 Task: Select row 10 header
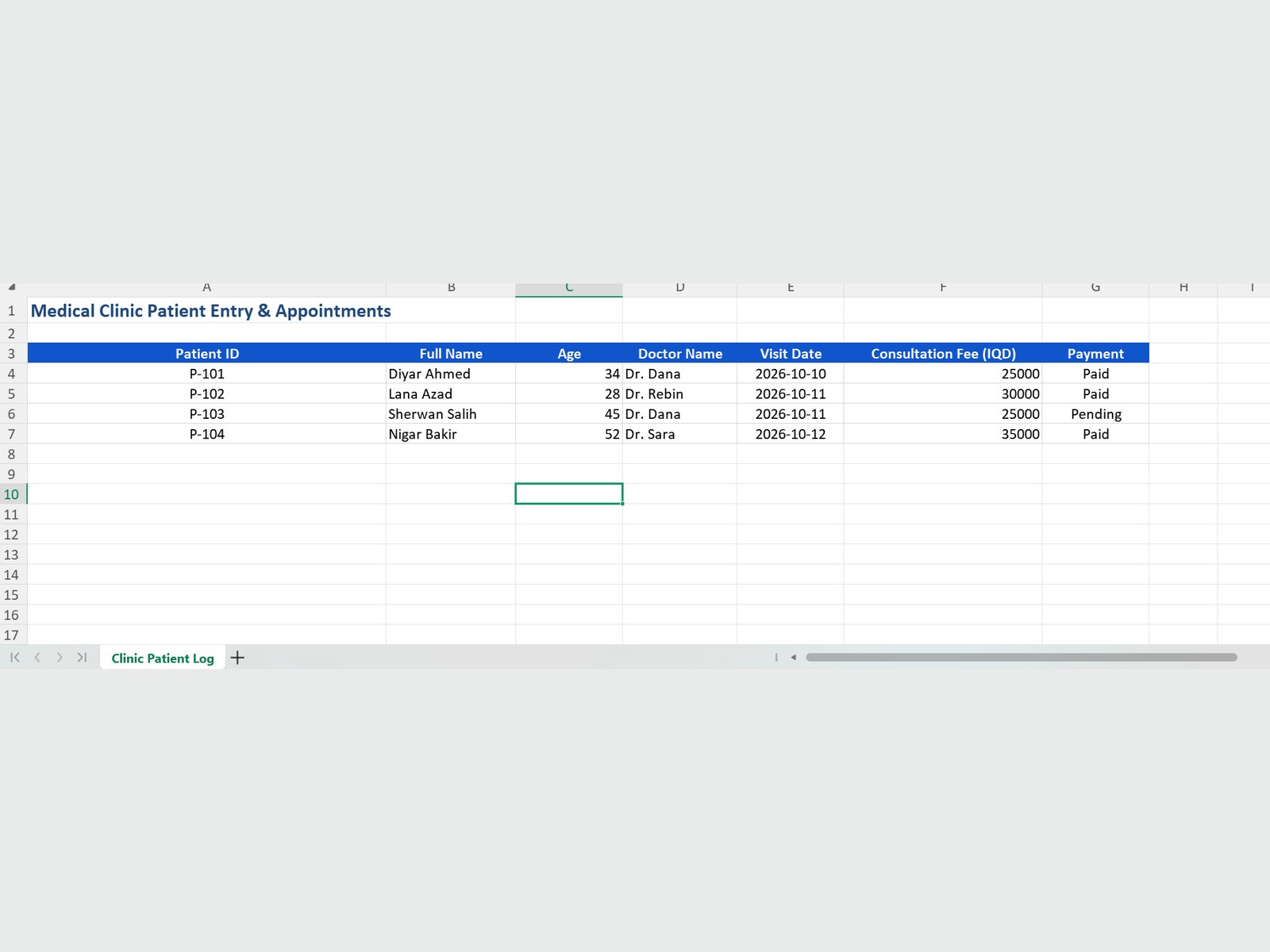pyautogui.click(x=12, y=494)
